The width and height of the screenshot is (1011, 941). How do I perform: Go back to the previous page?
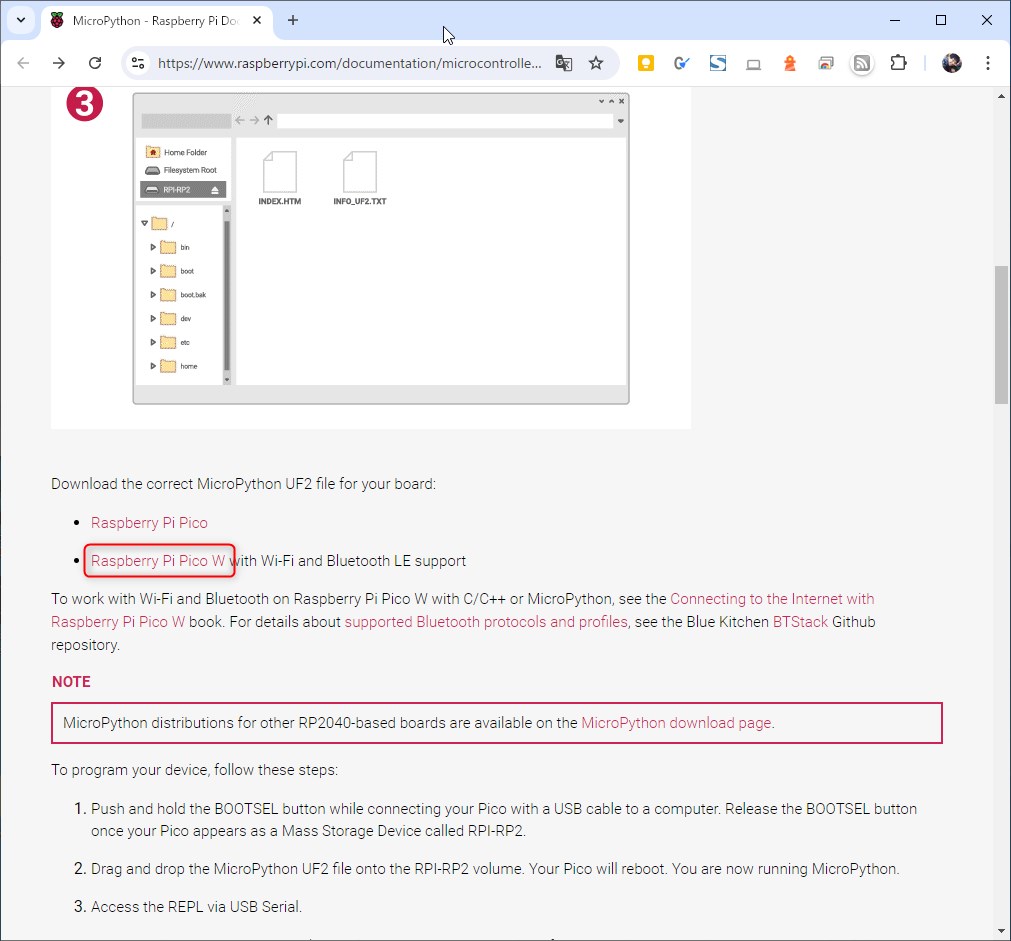point(23,63)
